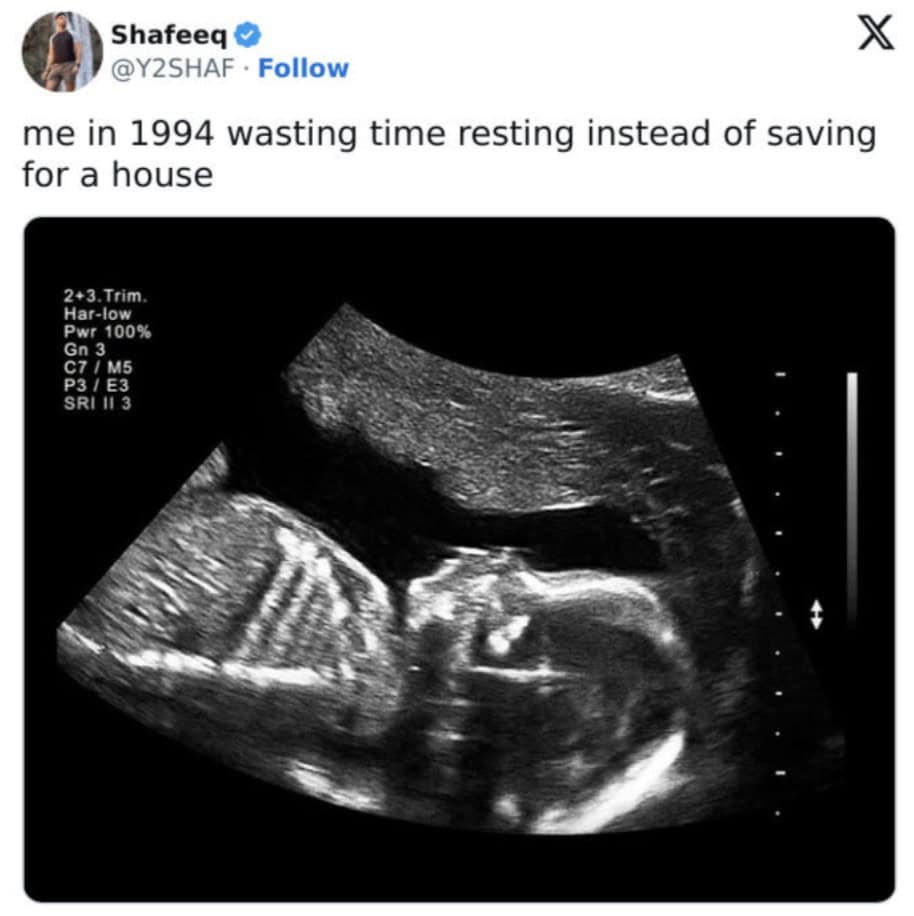Screen dimensions: 914x916
Task: Click the blue verified checkmark badge
Action: coord(248,35)
